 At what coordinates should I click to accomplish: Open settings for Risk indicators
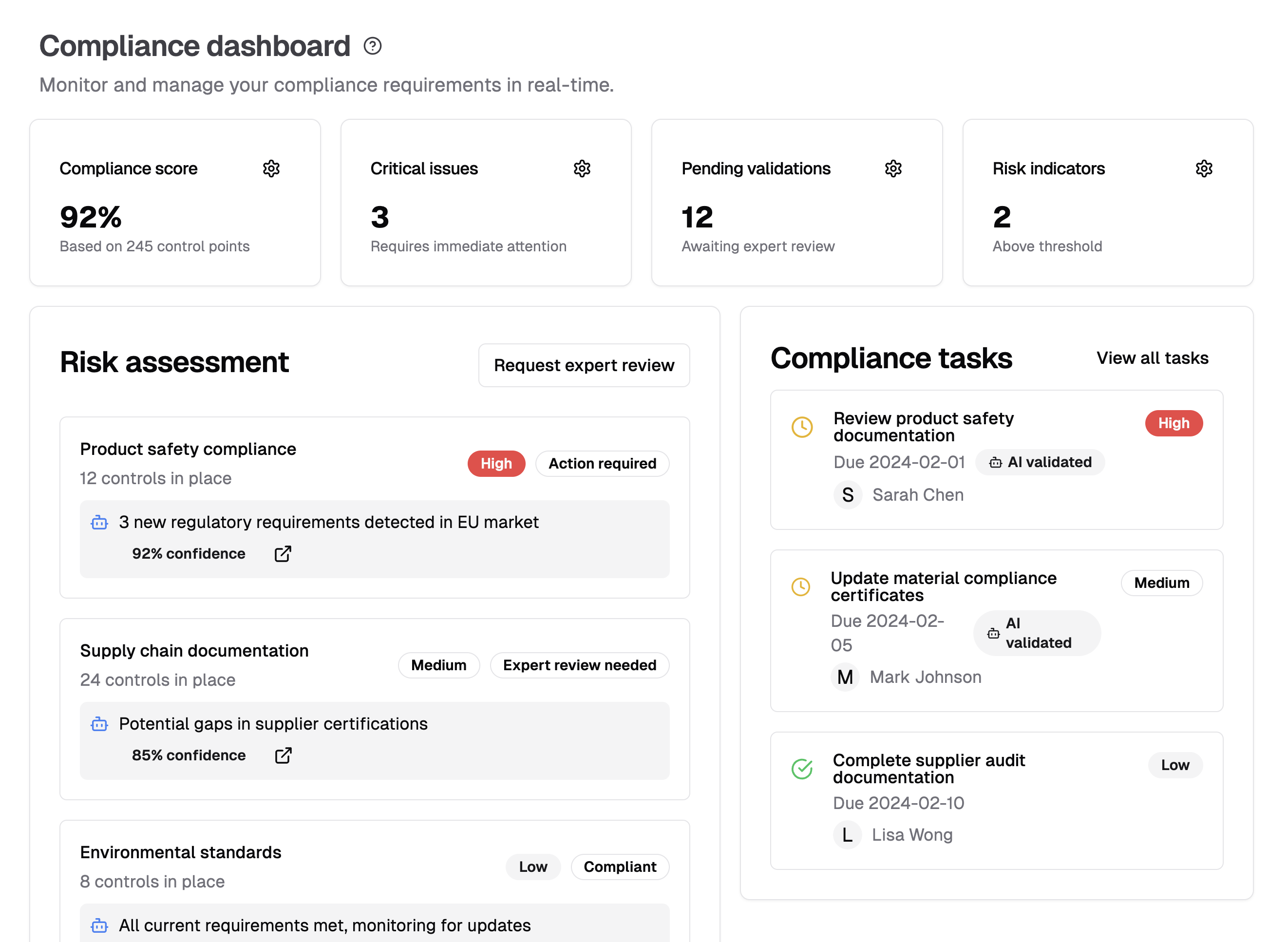click(1204, 168)
